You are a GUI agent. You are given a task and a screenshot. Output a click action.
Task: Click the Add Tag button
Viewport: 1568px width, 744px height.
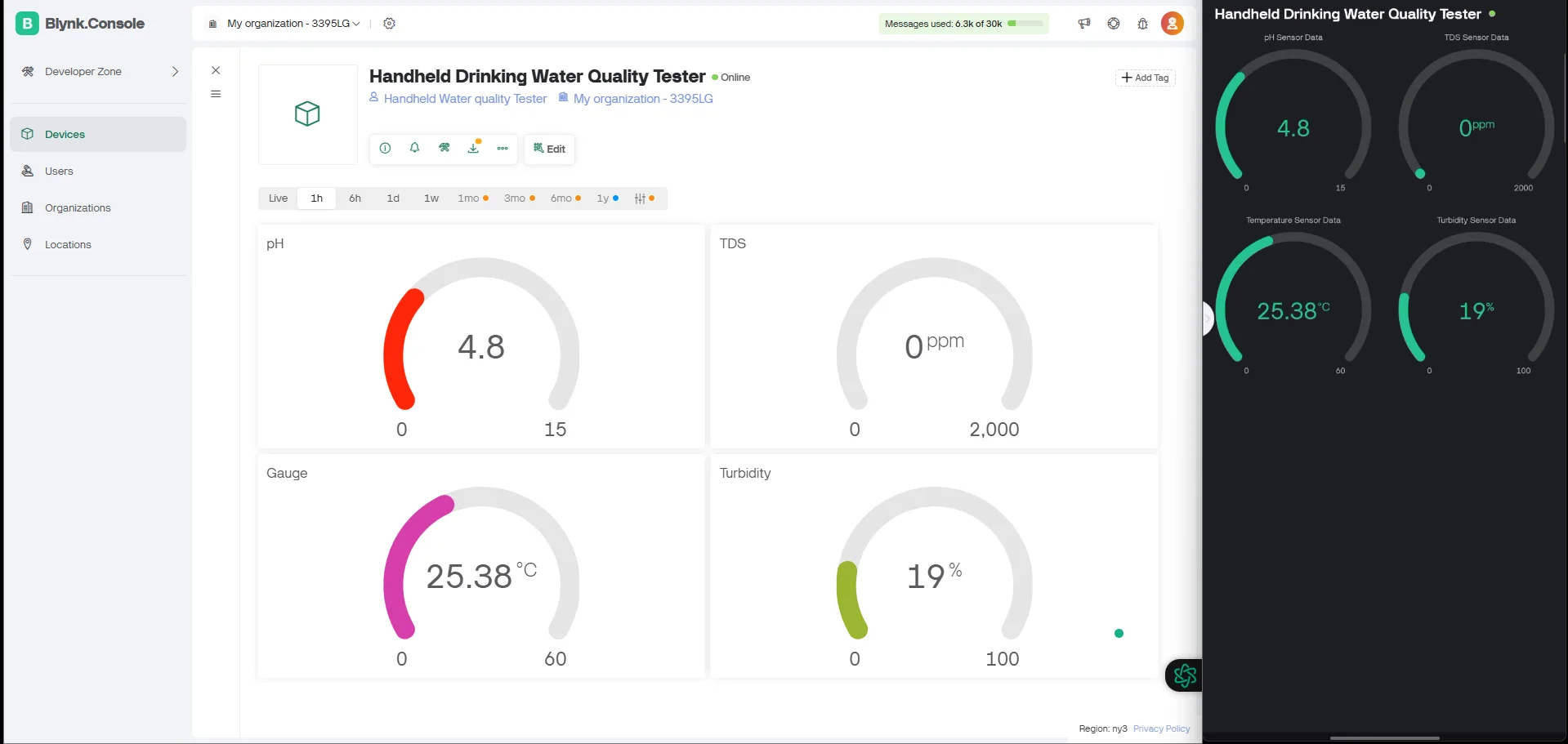[1146, 78]
